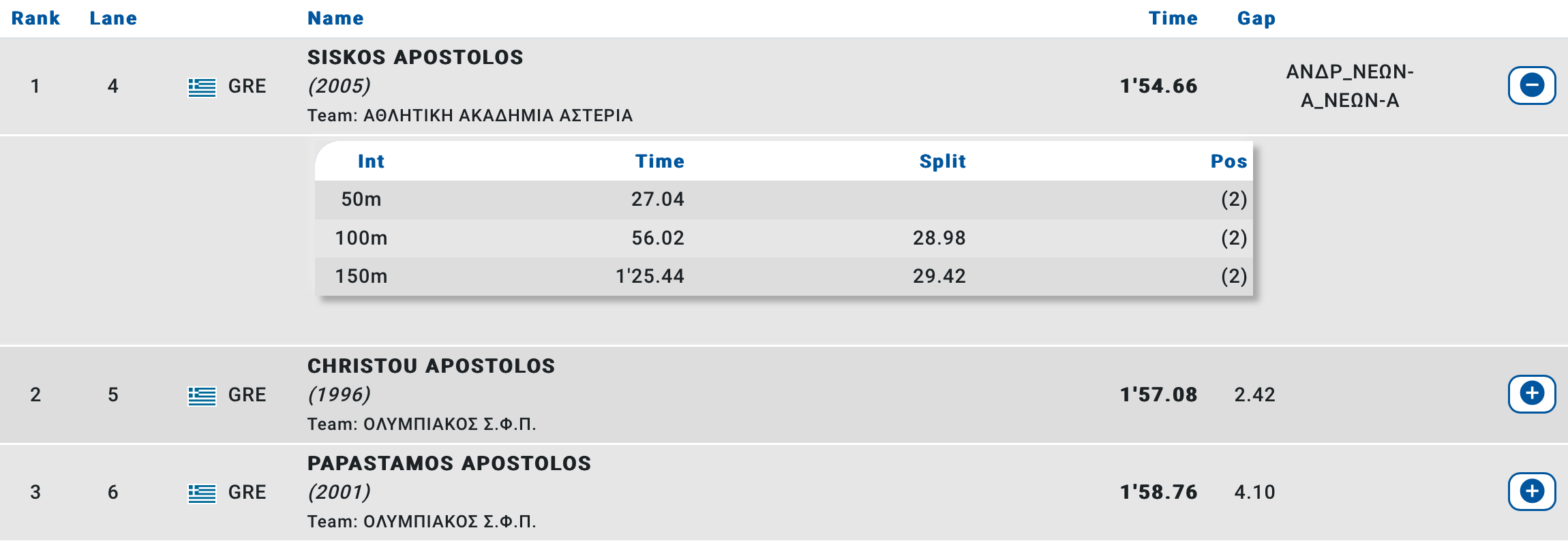The width and height of the screenshot is (1568, 541).
Task: Expand Papastamos Apostolos split details
Action: [x=1531, y=491]
